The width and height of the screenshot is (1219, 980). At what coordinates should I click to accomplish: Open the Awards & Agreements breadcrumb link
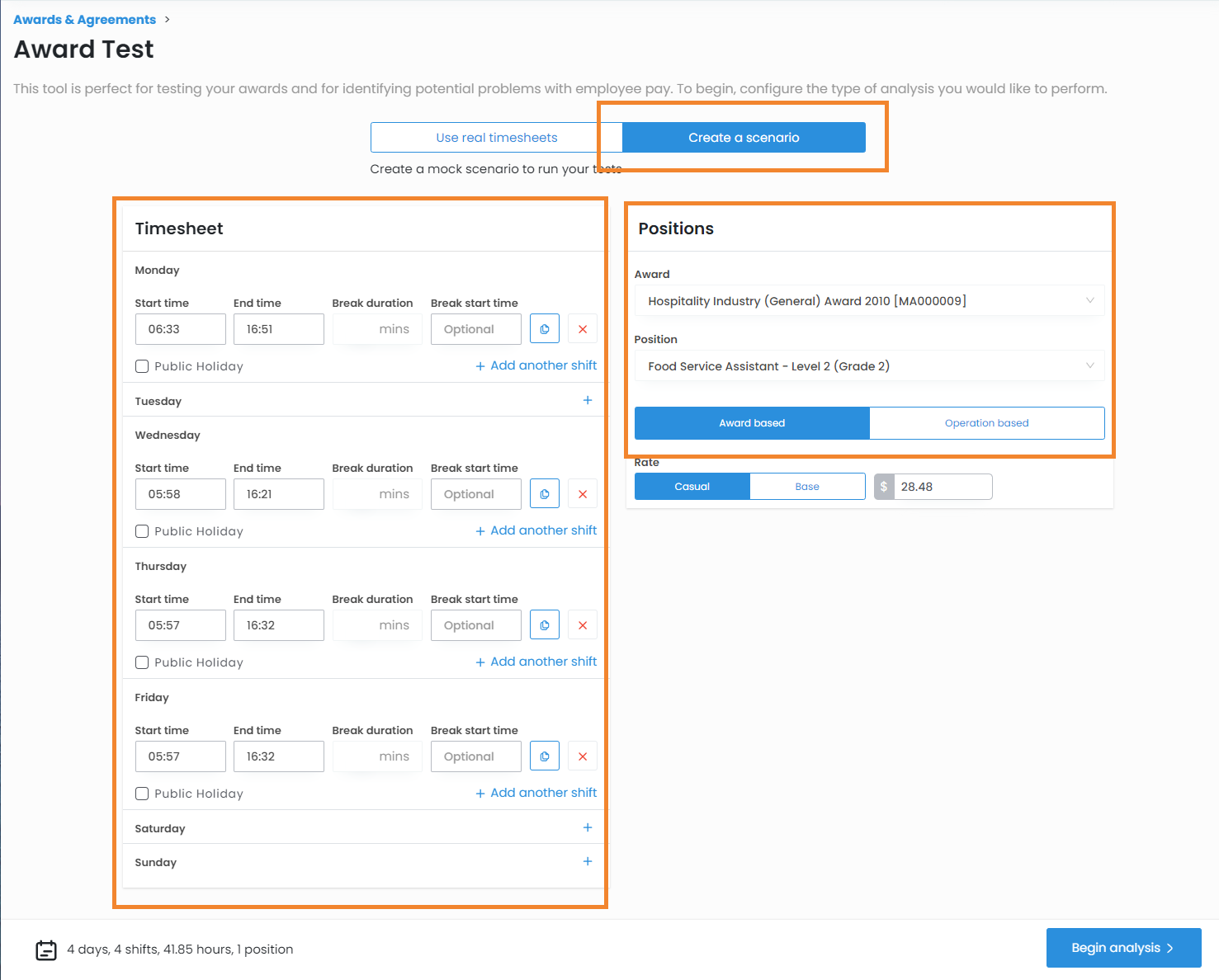(84, 20)
